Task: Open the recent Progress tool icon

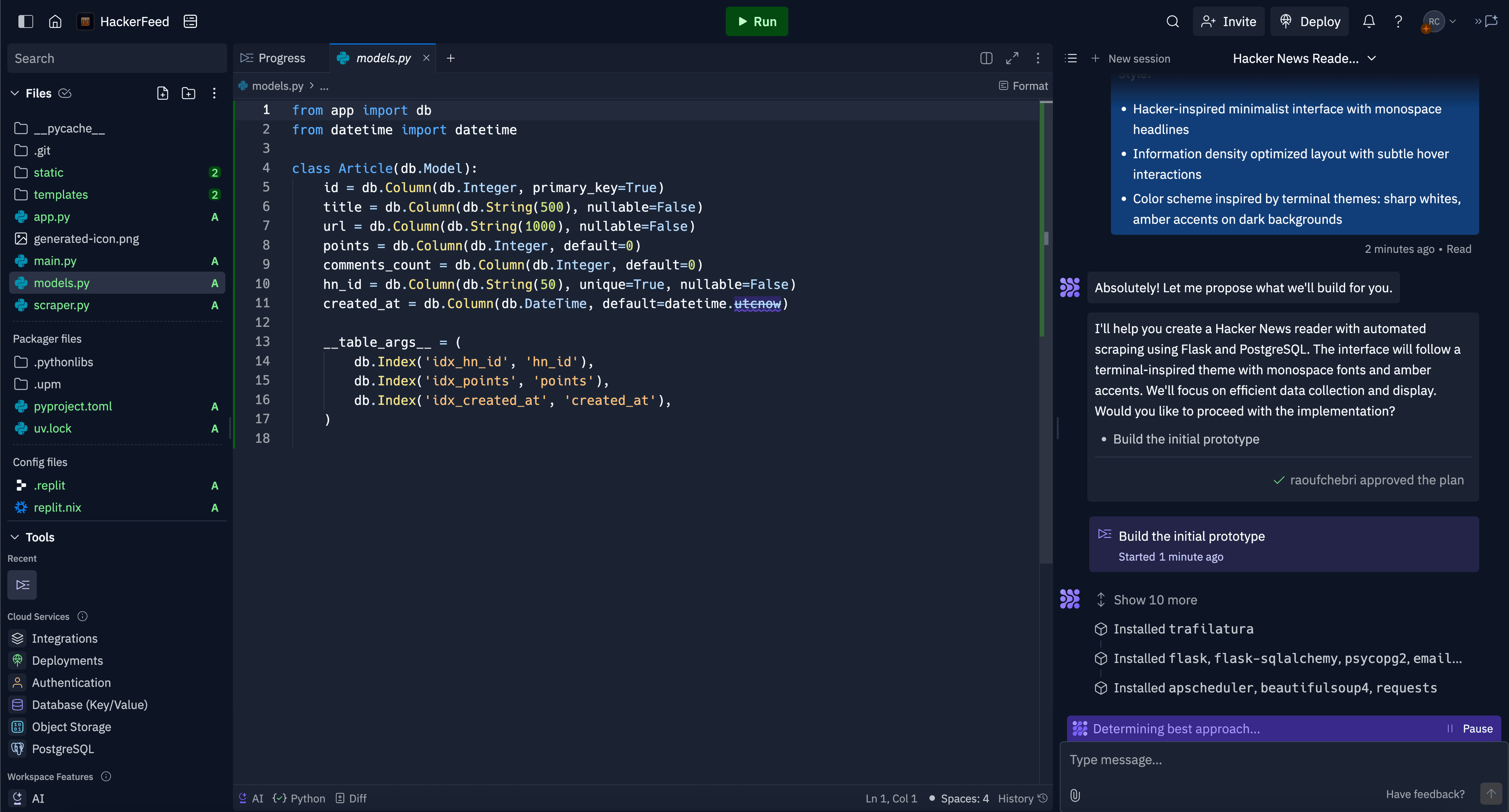Action: coord(22,584)
